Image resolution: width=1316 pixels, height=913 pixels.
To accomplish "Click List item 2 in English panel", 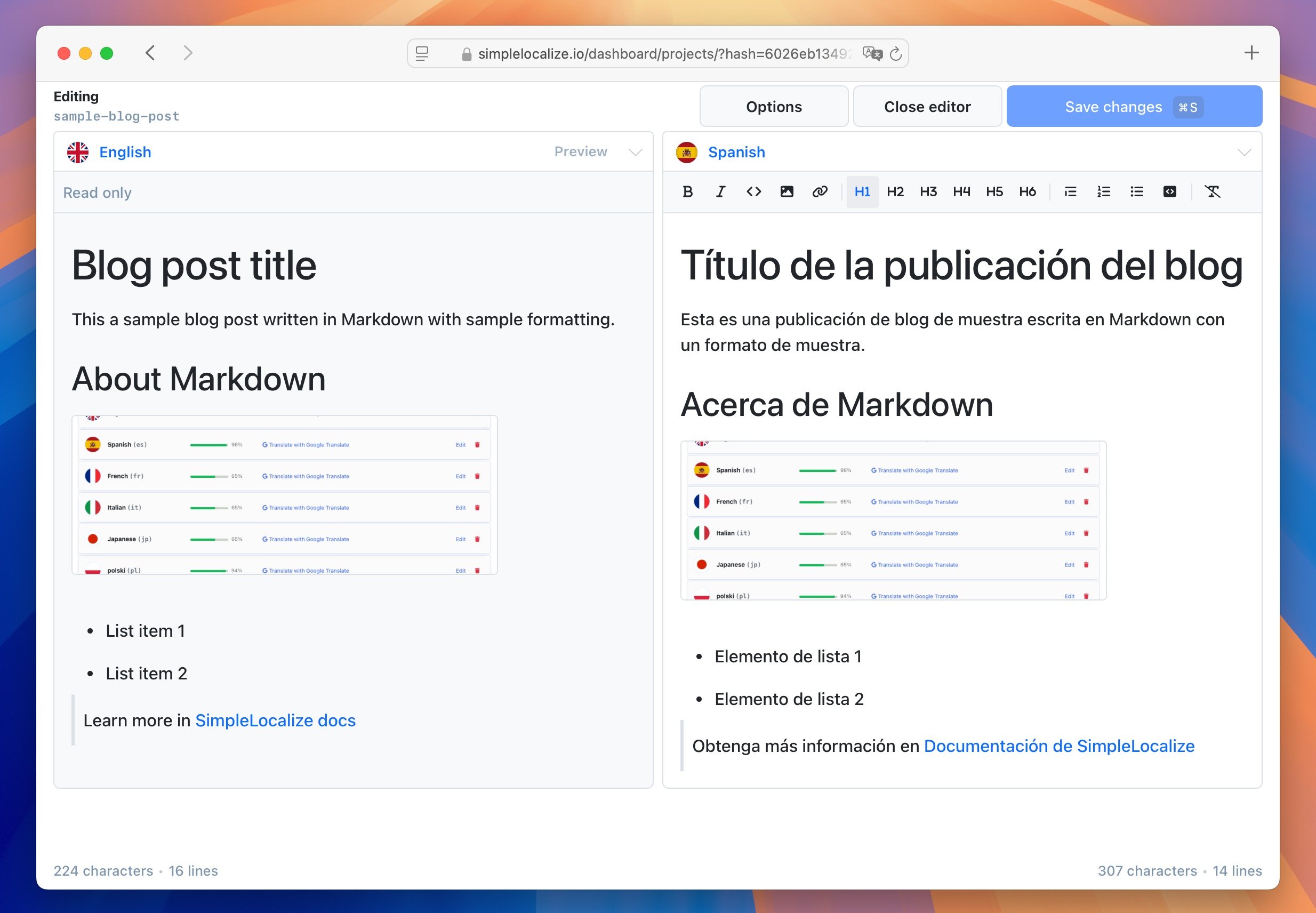I will 147,674.
